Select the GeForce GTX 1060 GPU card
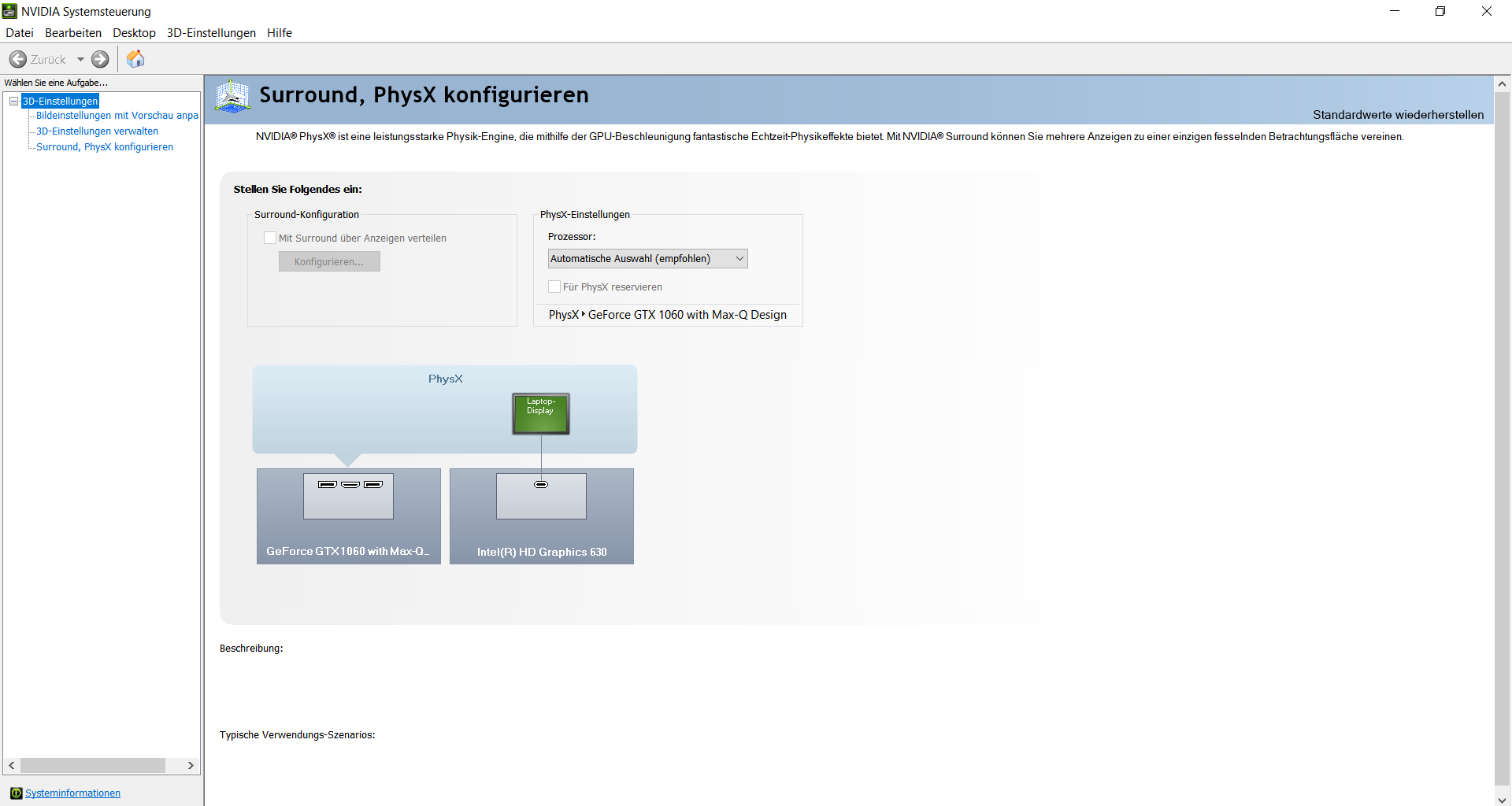1512x806 pixels. pos(349,516)
